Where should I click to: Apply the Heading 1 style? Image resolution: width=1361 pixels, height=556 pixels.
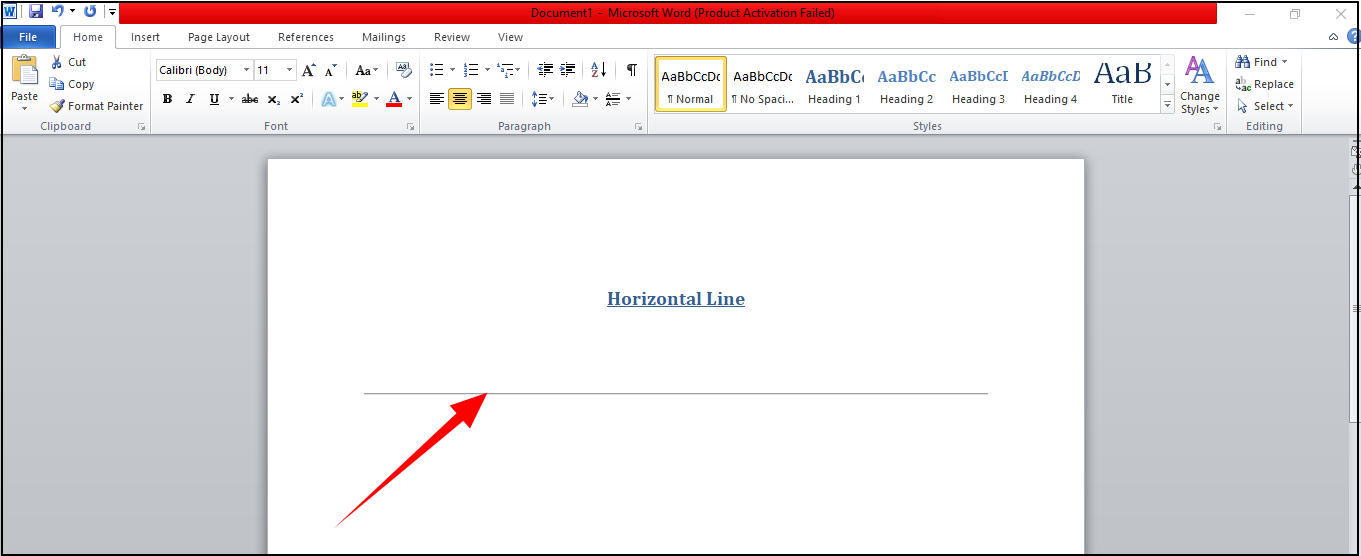(x=834, y=84)
